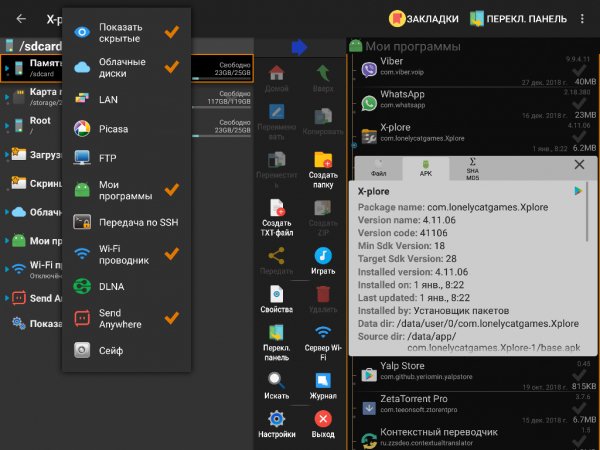Click Память free space usage bar

[x=222, y=78]
